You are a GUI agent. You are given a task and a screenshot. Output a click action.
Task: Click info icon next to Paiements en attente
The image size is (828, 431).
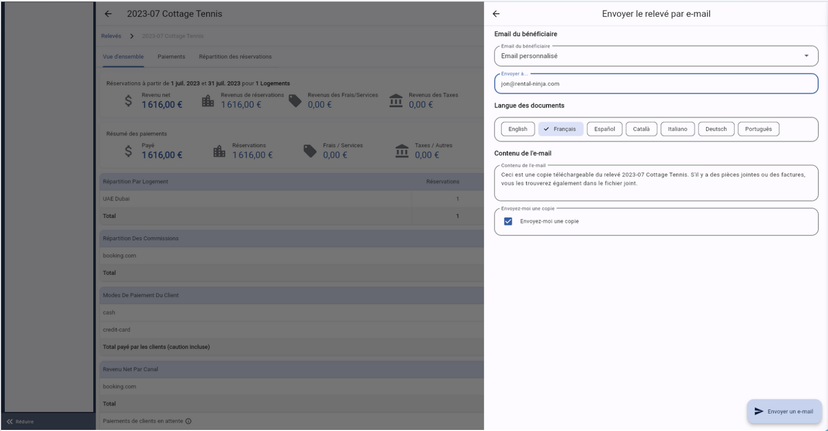[x=188, y=421]
